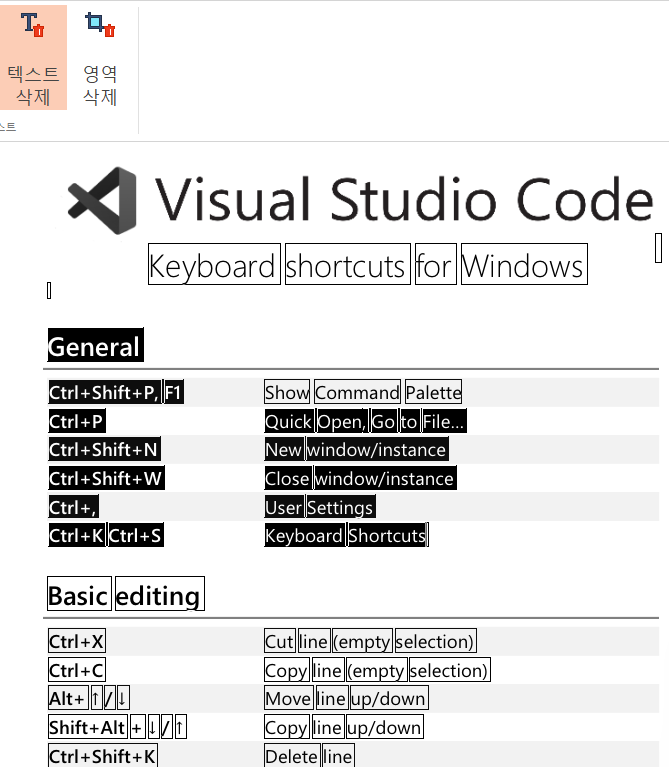Click 'File...' in the Ctrl+P row

(445, 421)
